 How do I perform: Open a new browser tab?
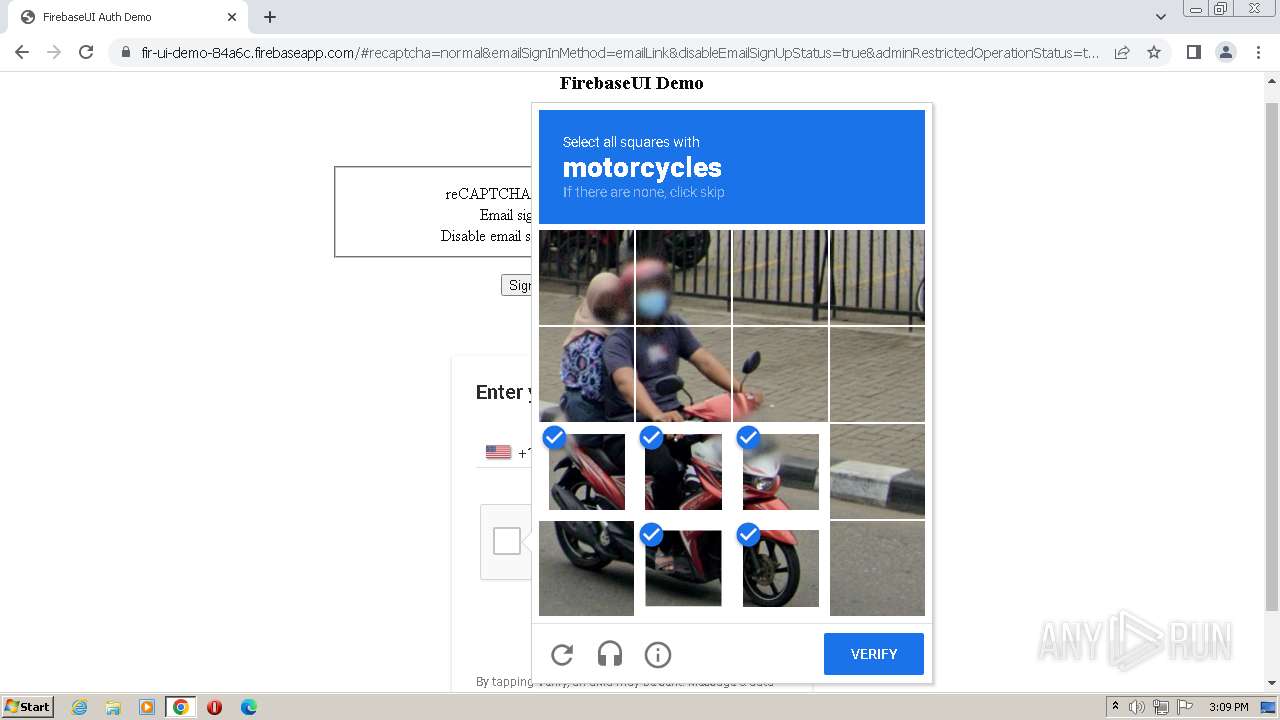[270, 17]
